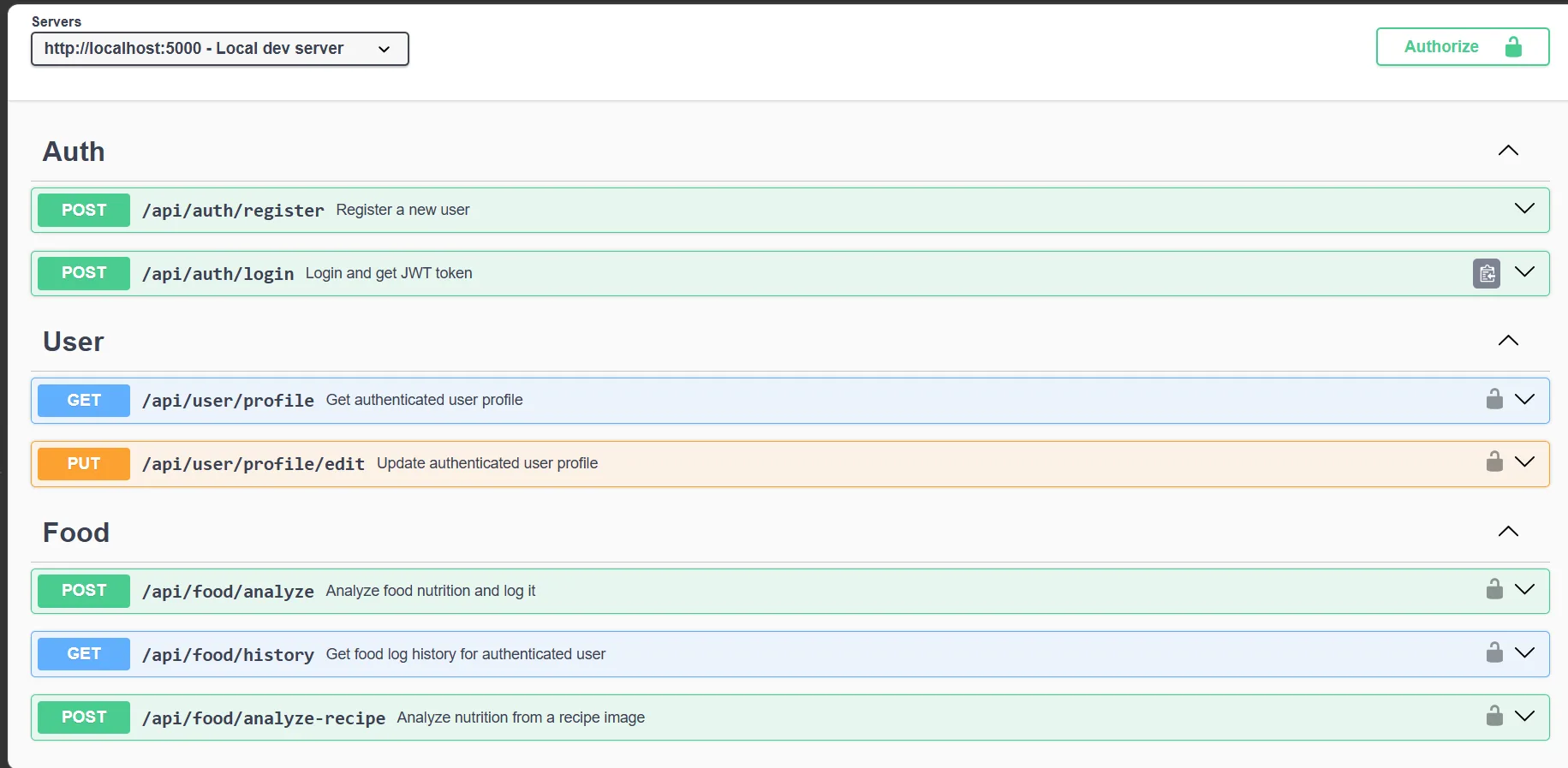Click the /api/user/profile path text

pyautogui.click(x=228, y=401)
